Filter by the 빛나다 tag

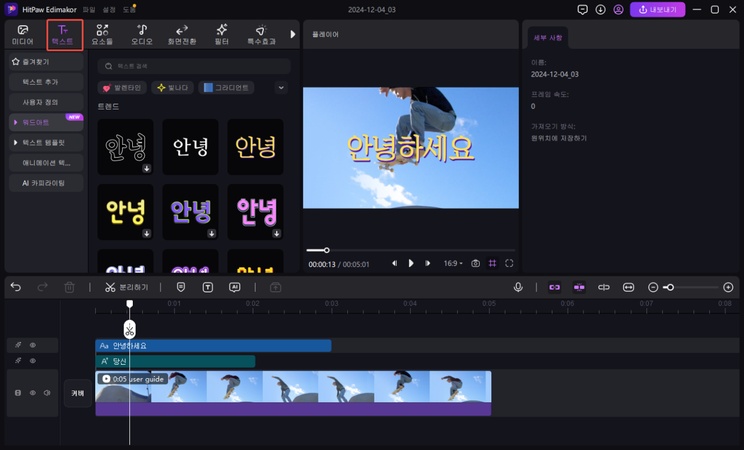coord(173,88)
